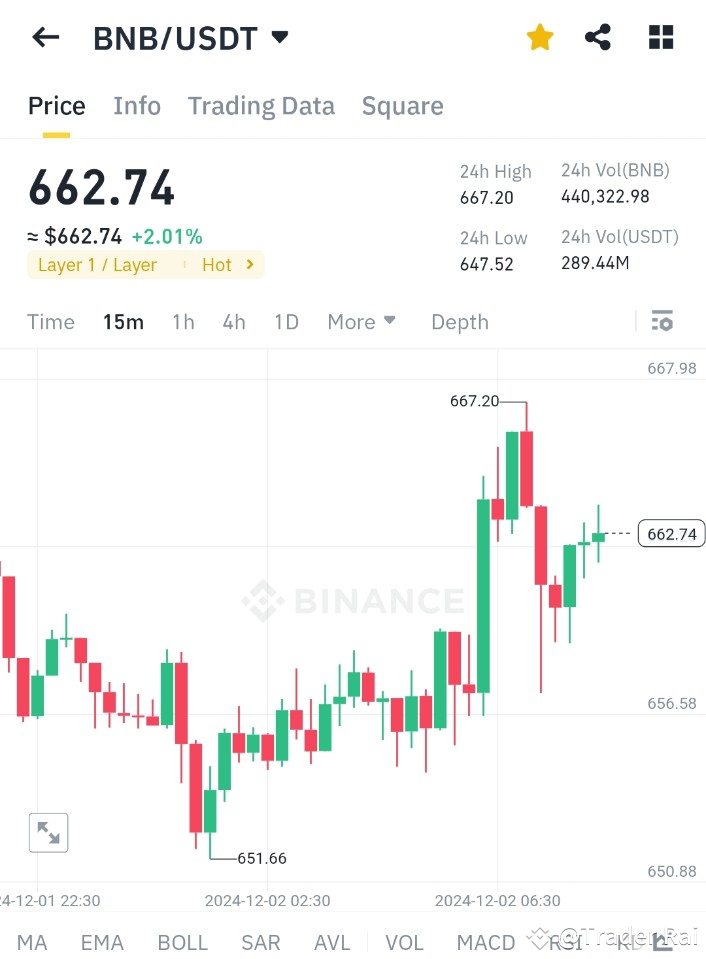
Task: Switch to the Trading Data tab
Action: coord(261,106)
